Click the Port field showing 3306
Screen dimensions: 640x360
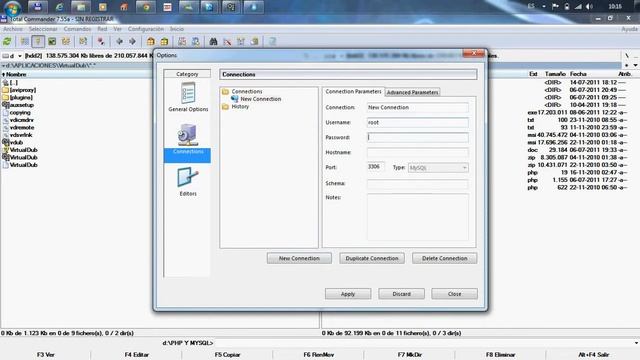point(375,167)
